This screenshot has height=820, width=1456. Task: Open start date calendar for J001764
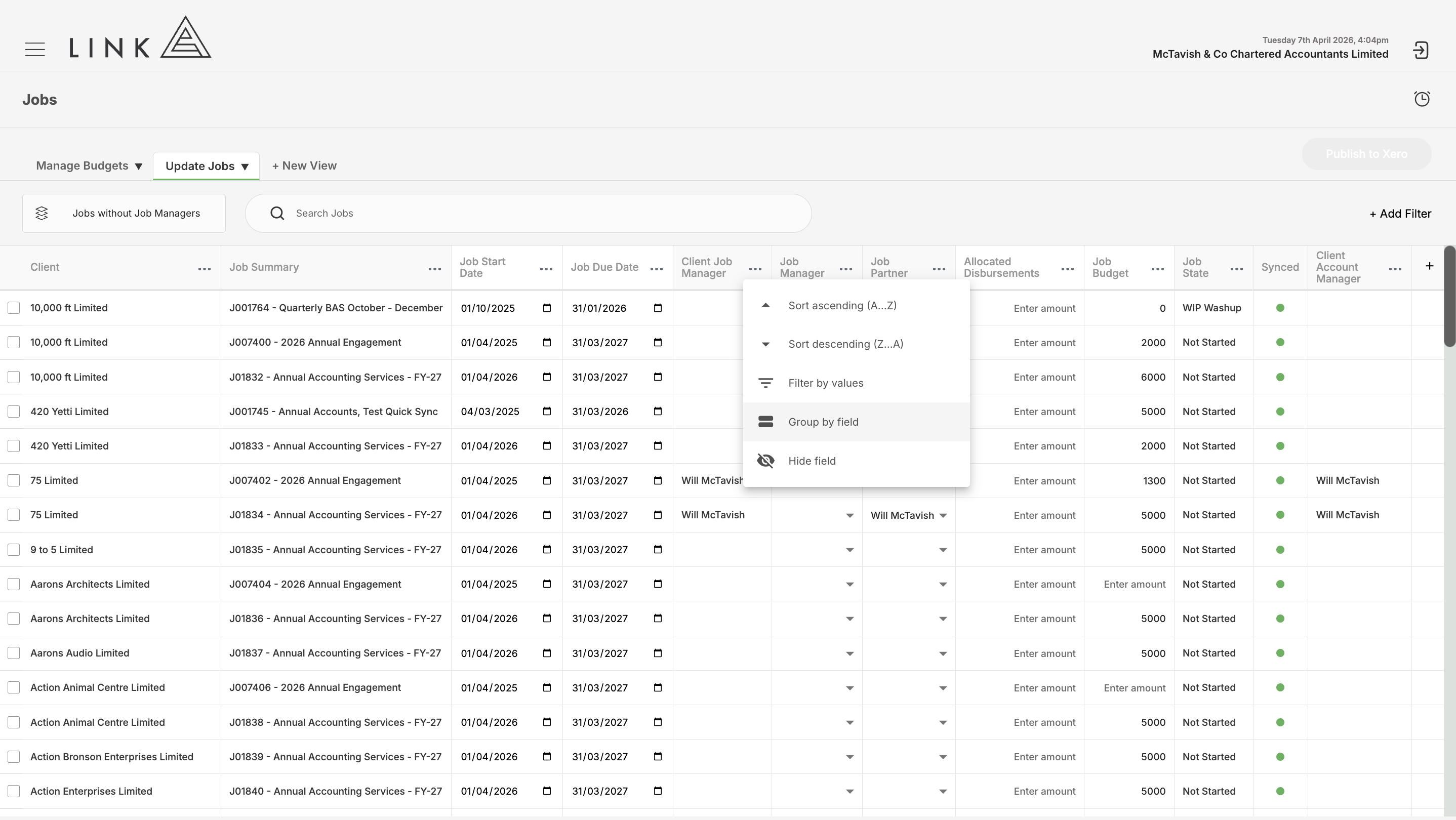(547, 308)
